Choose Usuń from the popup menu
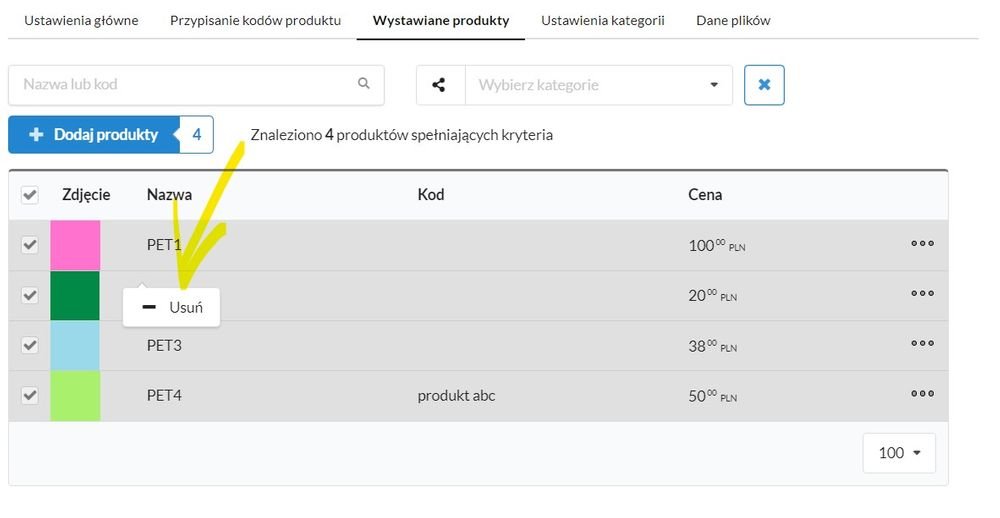The width and height of the screenshot is (1000, 518). click(172, 307)
